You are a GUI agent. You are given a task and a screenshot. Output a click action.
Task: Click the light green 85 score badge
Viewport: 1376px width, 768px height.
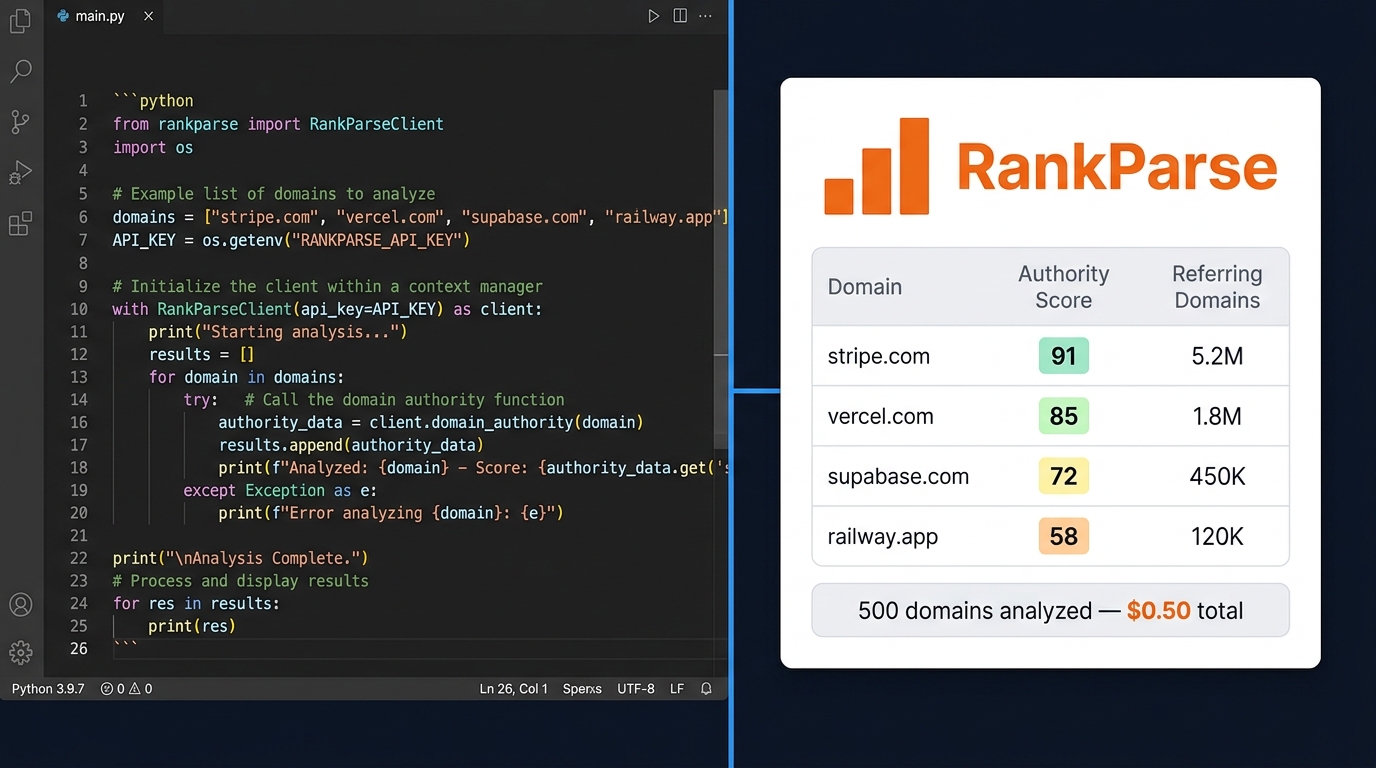point(1064,417)
